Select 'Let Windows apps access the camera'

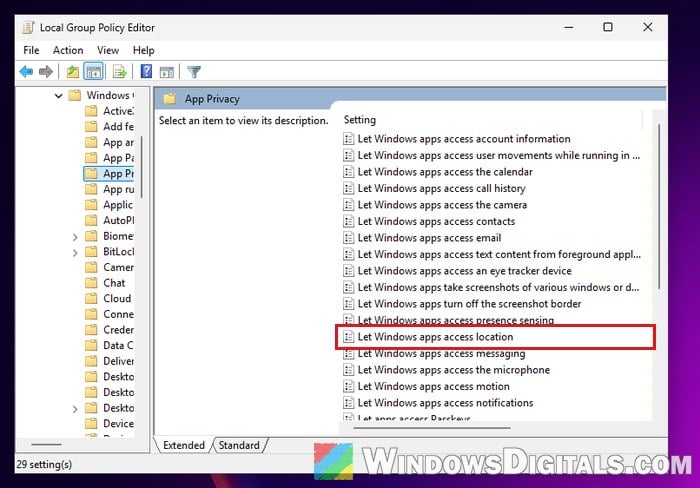[x=435, y=205]
